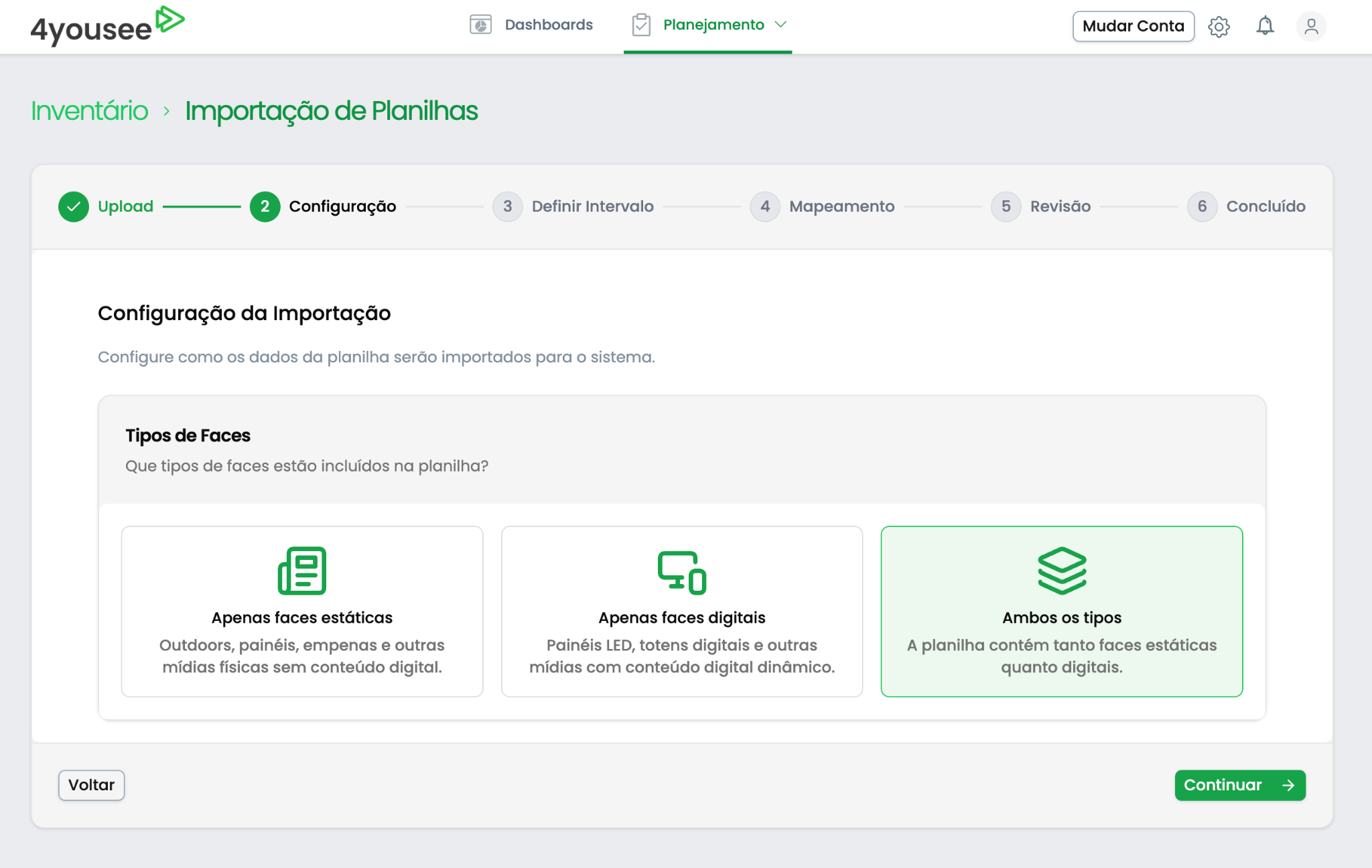Click the green Upload checkmark circle
The width and height of the screenshot is (1372, 868).
point(74,206)
